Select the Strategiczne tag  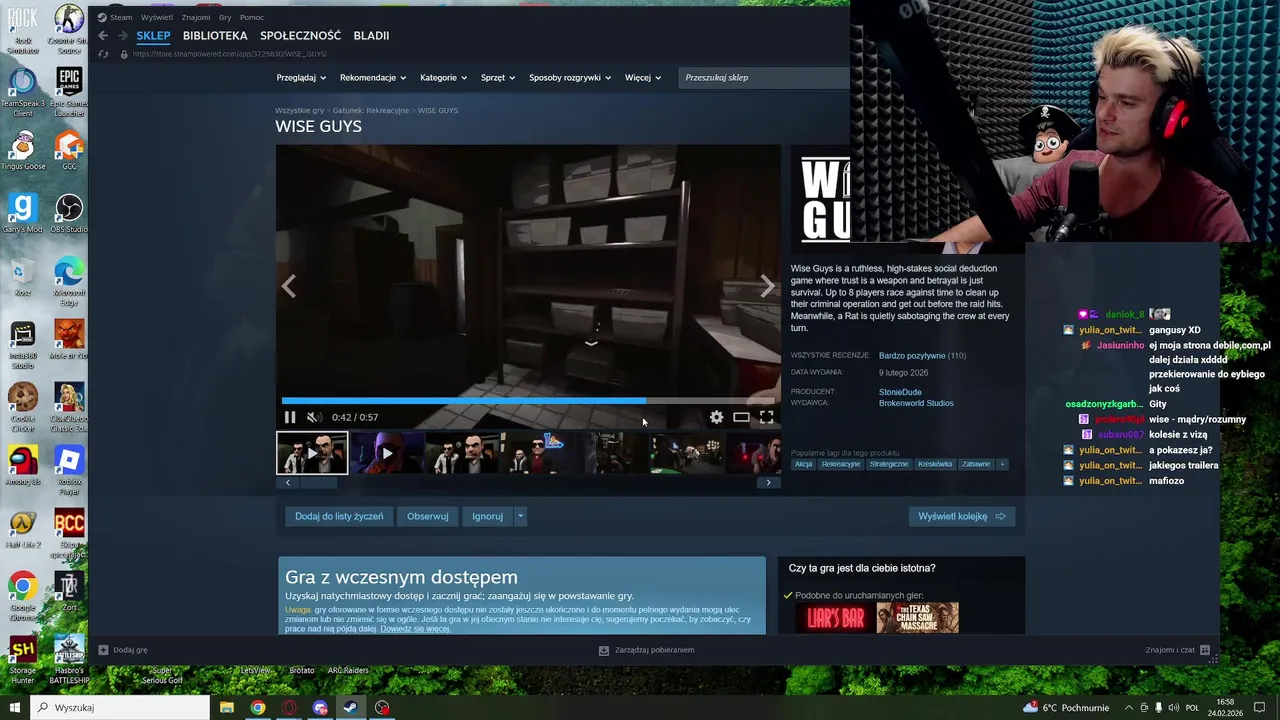889,464
